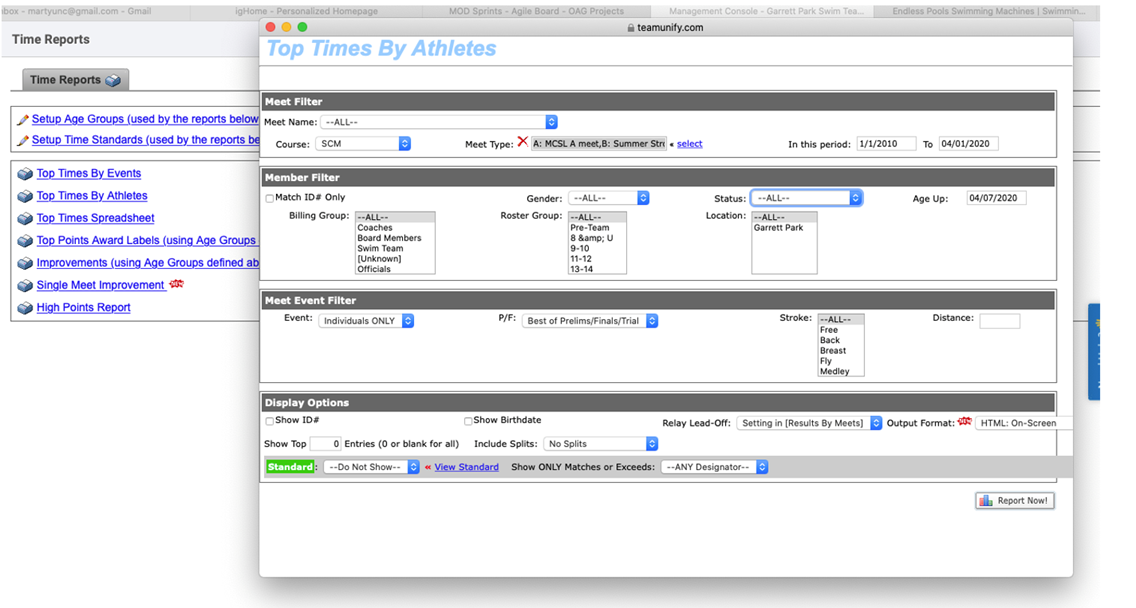The width and height of the screenshot is (1136, 608).
Task: Select Medley in Stroke list
Action: click(x=840, y=371)
